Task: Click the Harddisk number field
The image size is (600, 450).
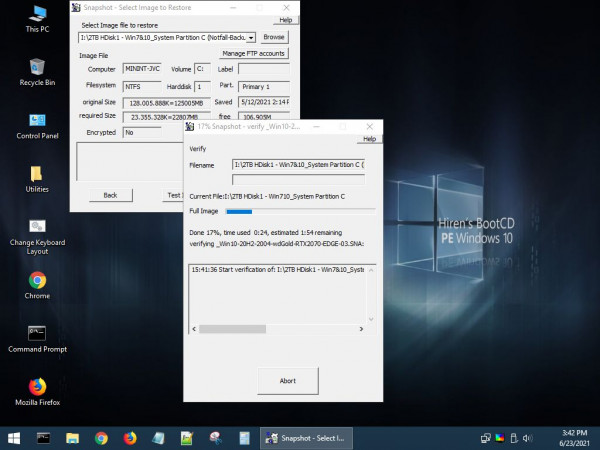Action: pyautogui.click(x=202, y=86)
